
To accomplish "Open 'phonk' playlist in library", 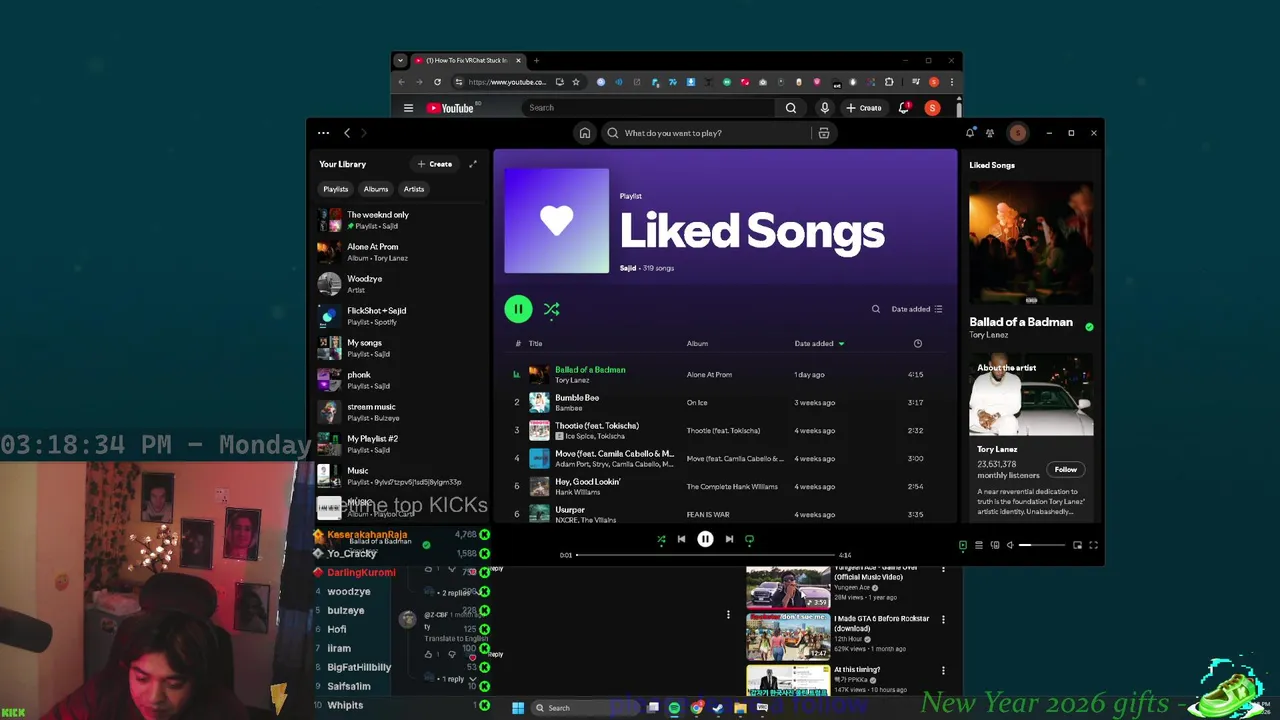I will [400, 380].
